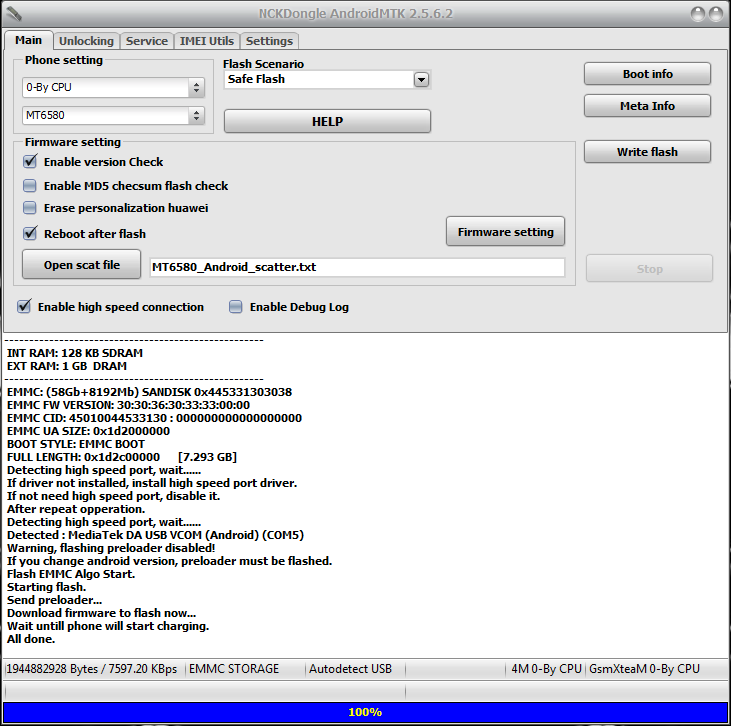Click the 'All done.' log line
Image resolution: width=731 pixels, height=726 pixels.
point(31,639)
